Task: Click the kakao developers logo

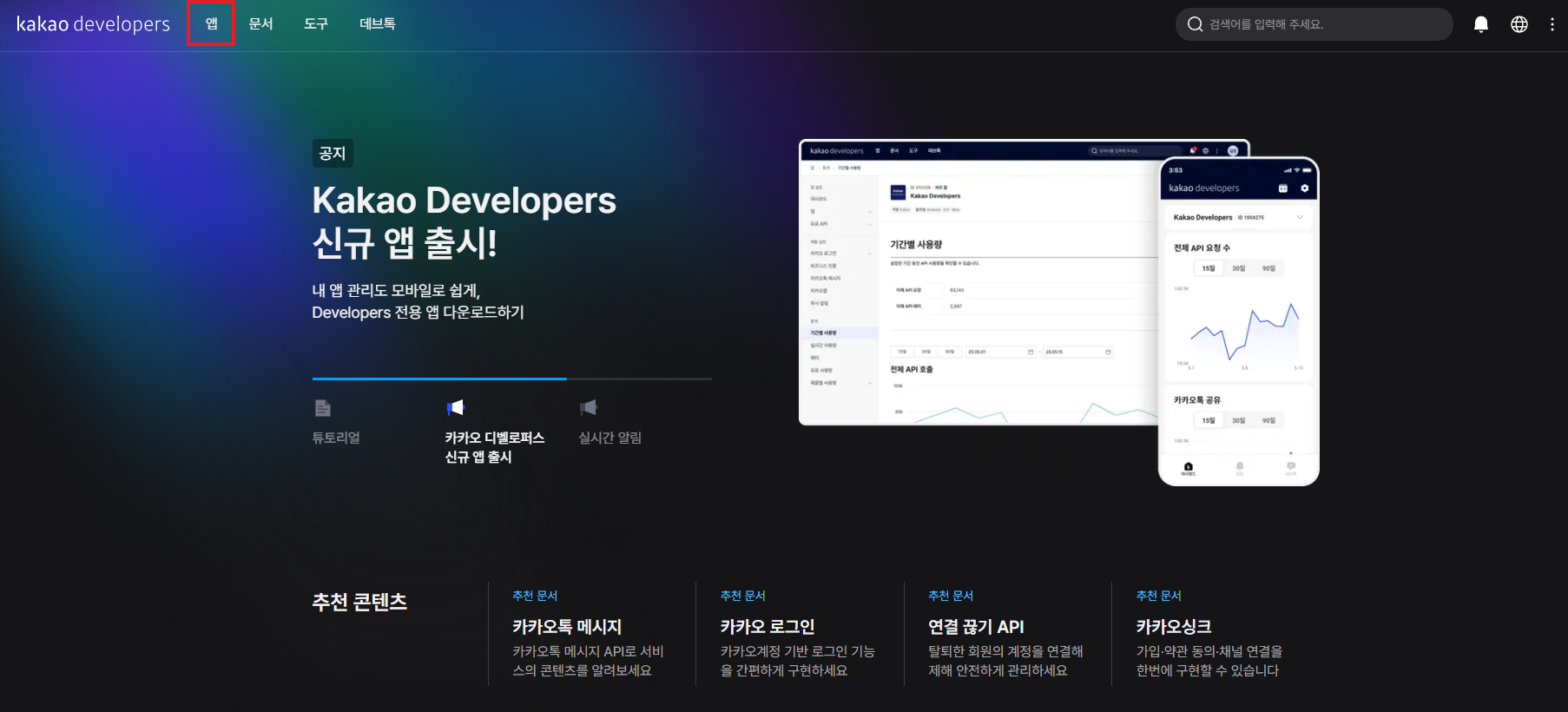Action: tap(93, 24)
